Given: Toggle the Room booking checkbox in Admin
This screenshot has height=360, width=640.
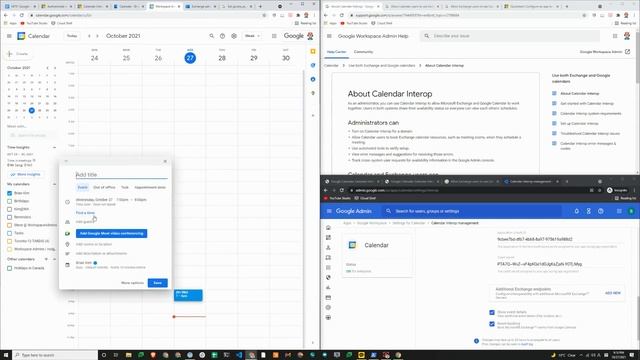Looking at the screenshot, I should [492, 324].
